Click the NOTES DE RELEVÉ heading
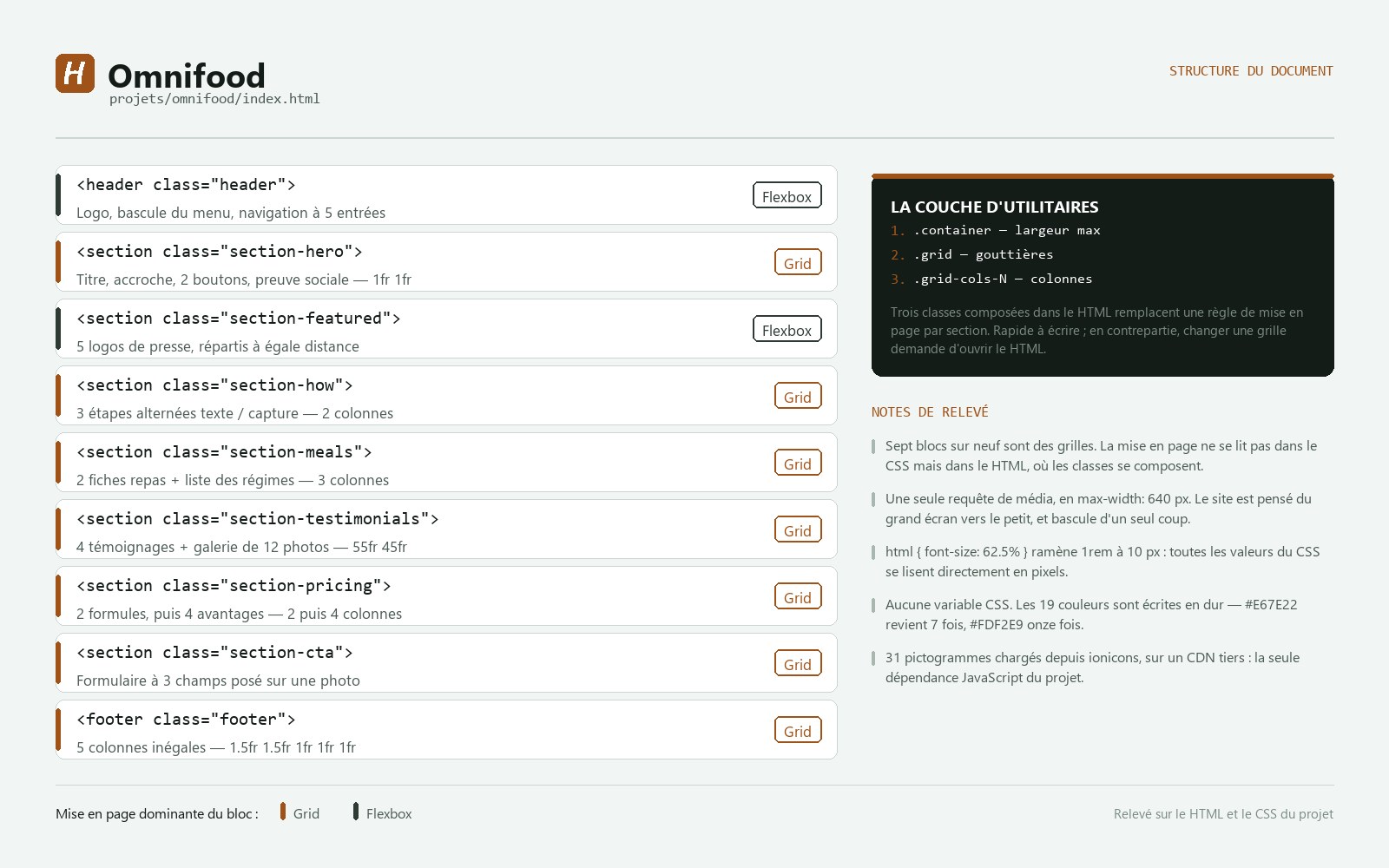This screenshot has width=1389, height=868. 930,412
